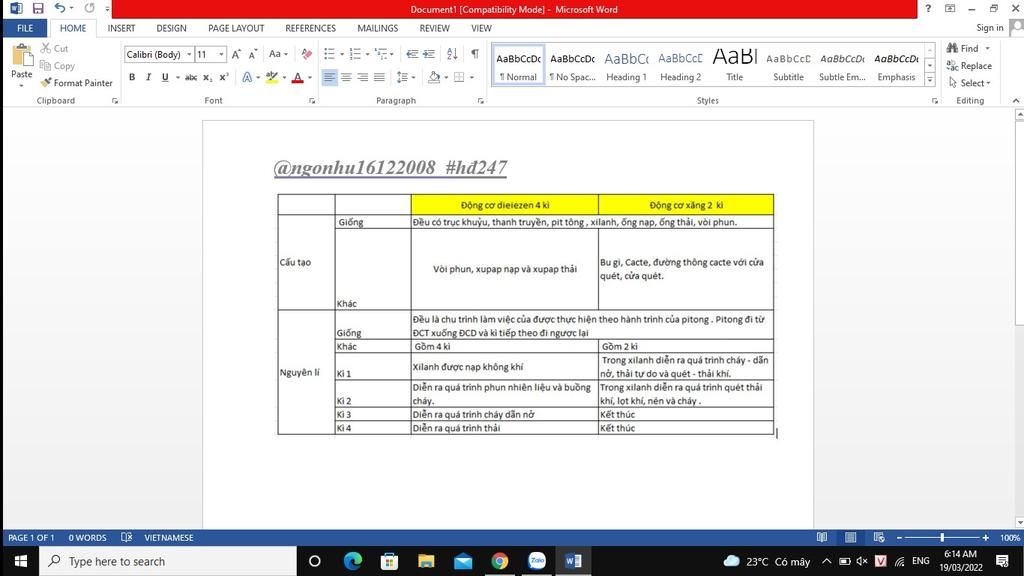
Task: Click the text highlight color button
Action: pos(272,77)
